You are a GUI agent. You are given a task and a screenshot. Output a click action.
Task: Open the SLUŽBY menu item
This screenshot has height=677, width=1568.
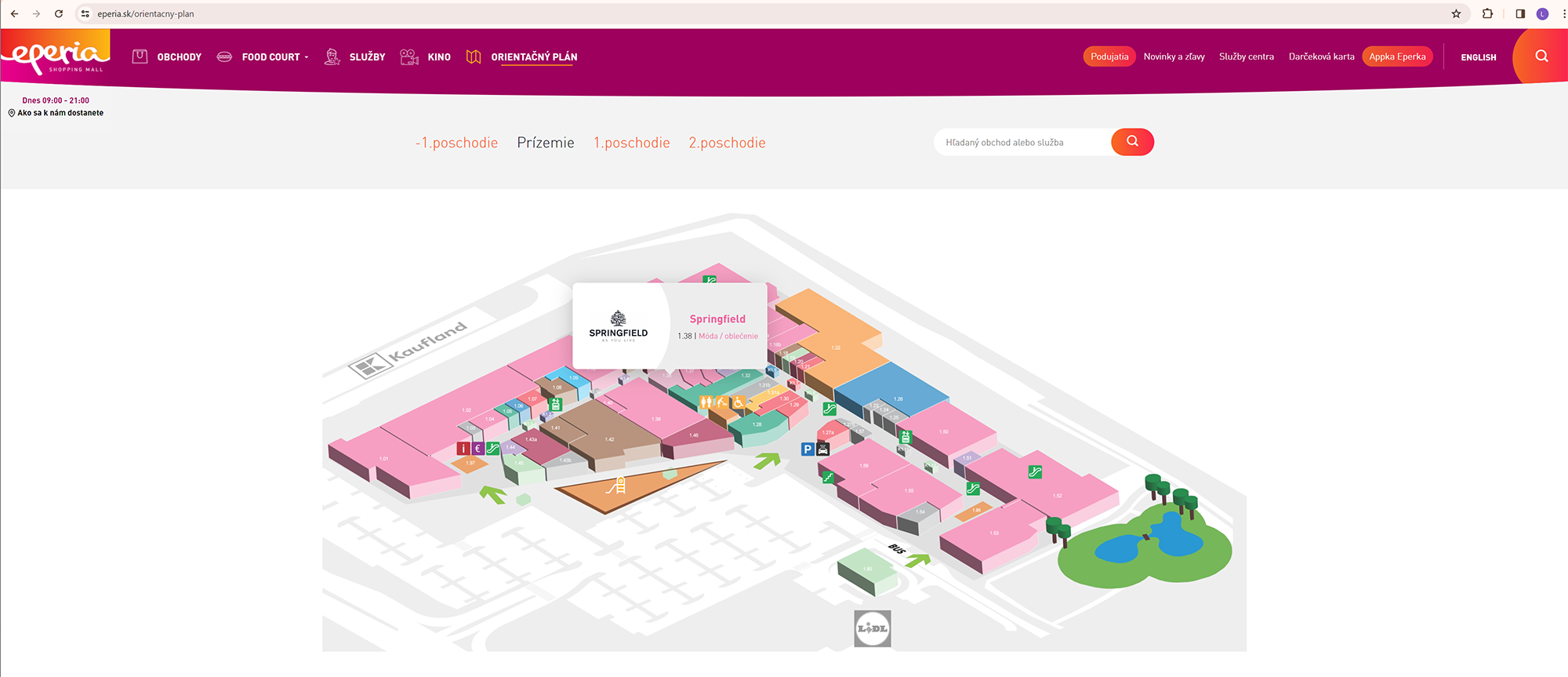click(368, 56)
